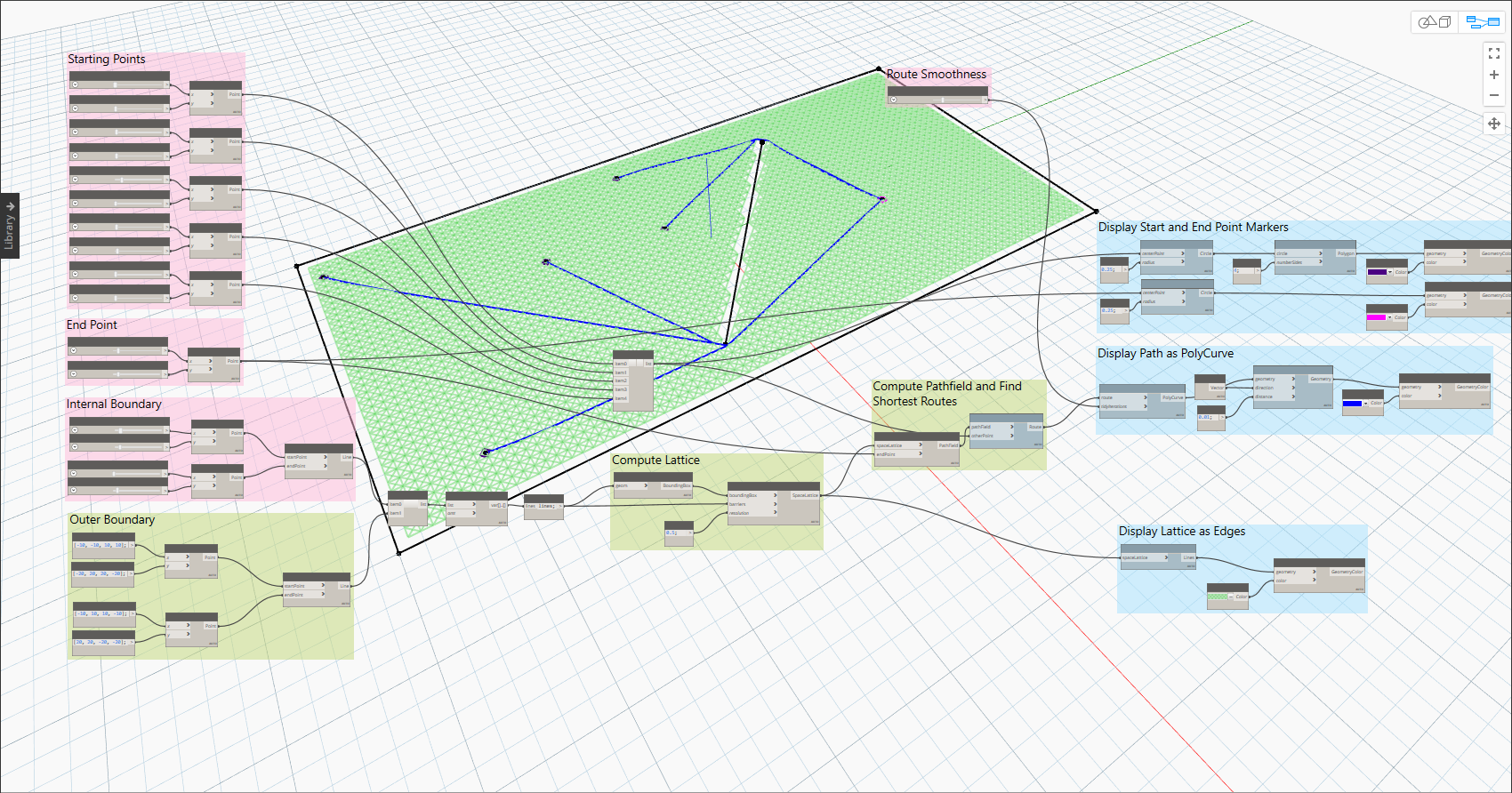Zoom in with the plus icon
The width and height of the screenshot is (1512, 793).
point(1494,75)
